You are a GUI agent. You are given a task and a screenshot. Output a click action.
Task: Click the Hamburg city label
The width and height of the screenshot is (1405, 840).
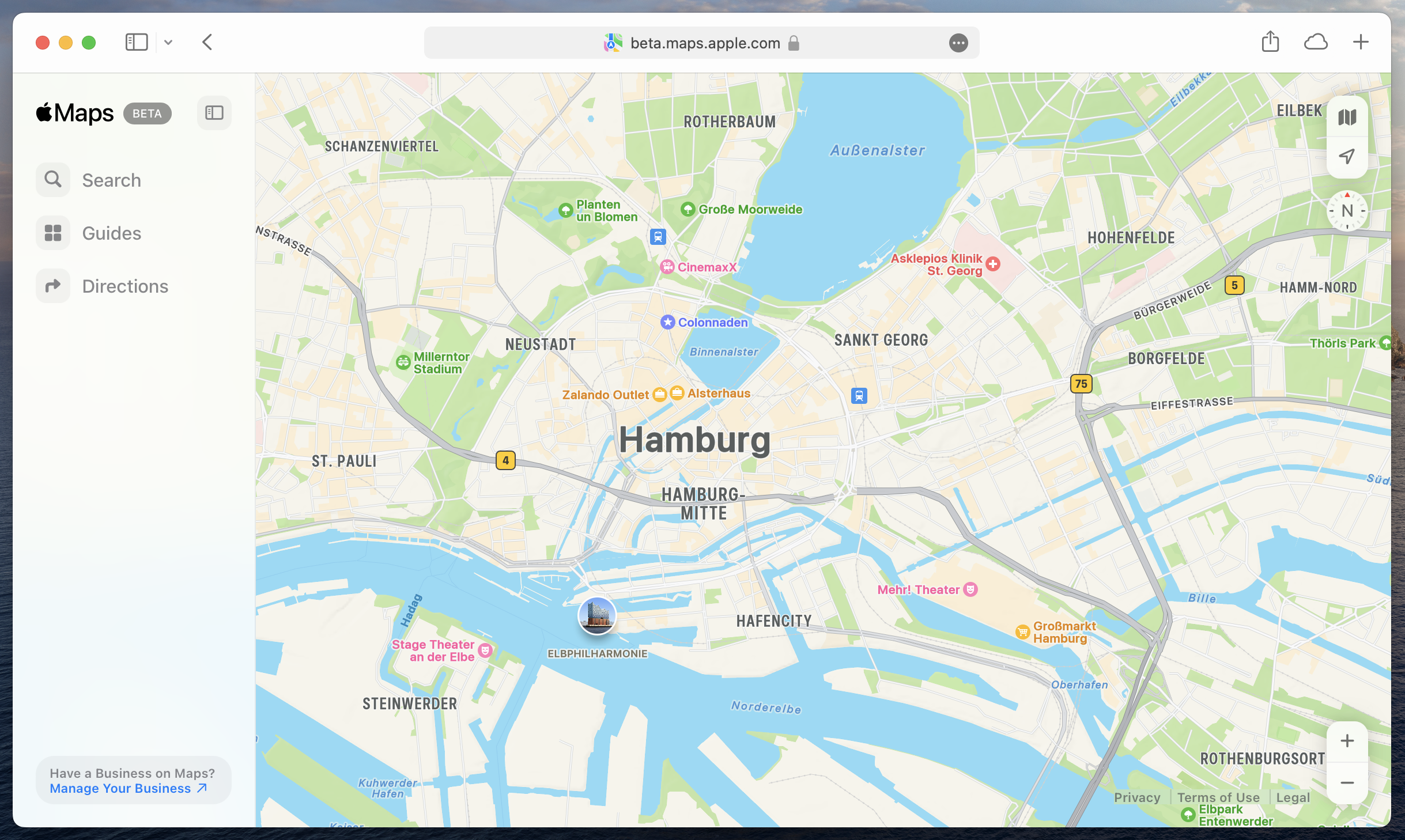[695, 440]
